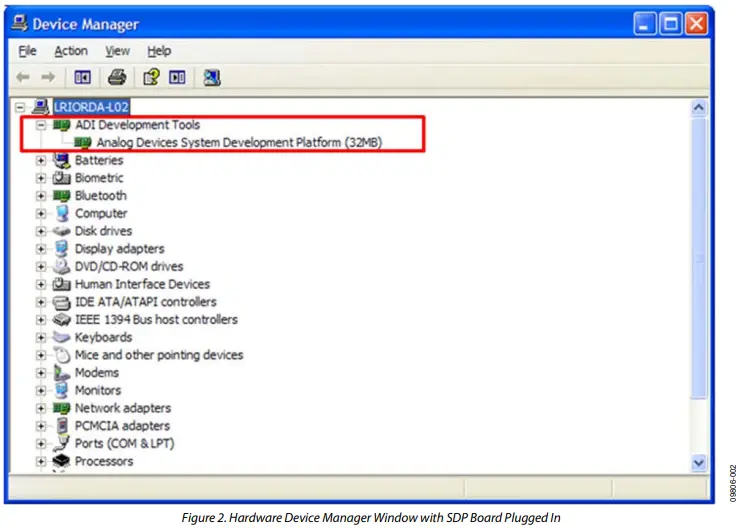Click the vertical scrollbar thumb
Viewport: 741px width, 528px height.
tap(698, 258)
